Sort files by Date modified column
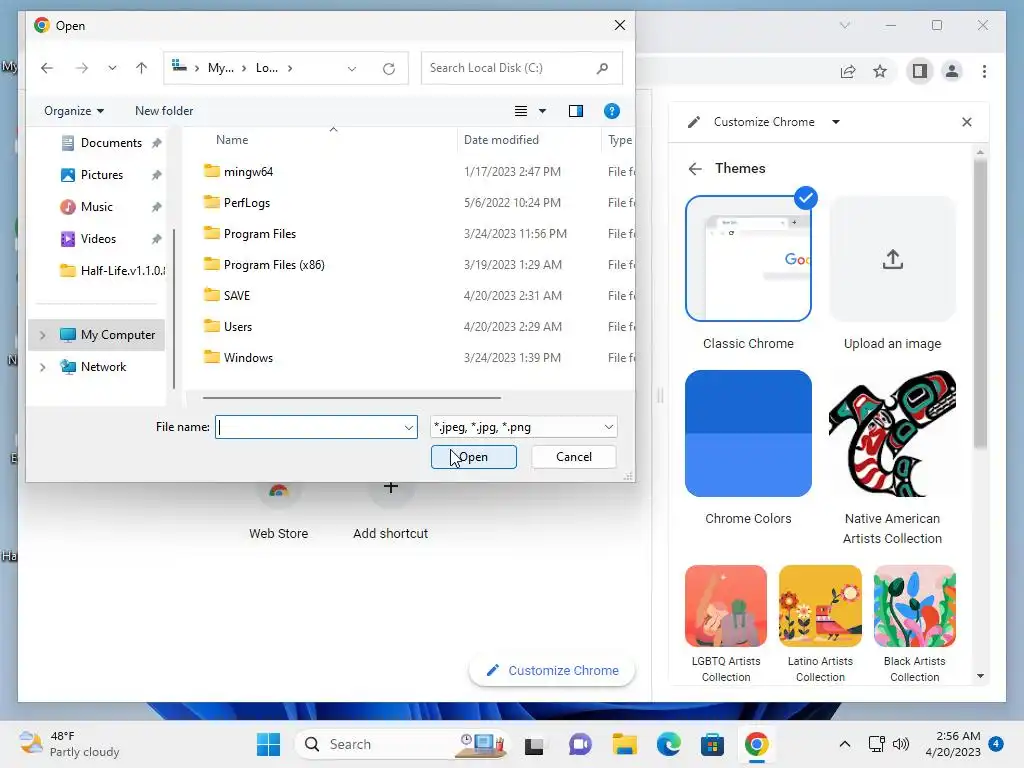1024x768 pixels. (x=501, y=140)
